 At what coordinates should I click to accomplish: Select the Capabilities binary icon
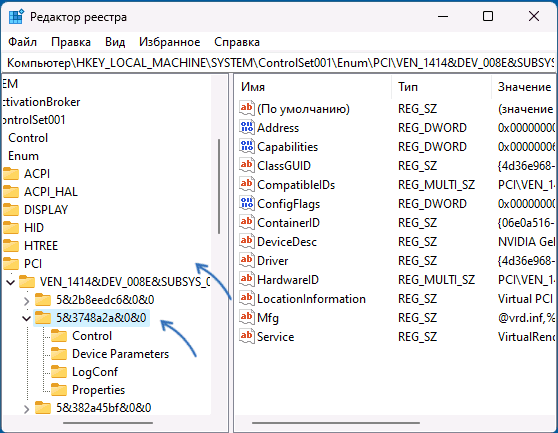pyautogui.click(x=247, y=147)
